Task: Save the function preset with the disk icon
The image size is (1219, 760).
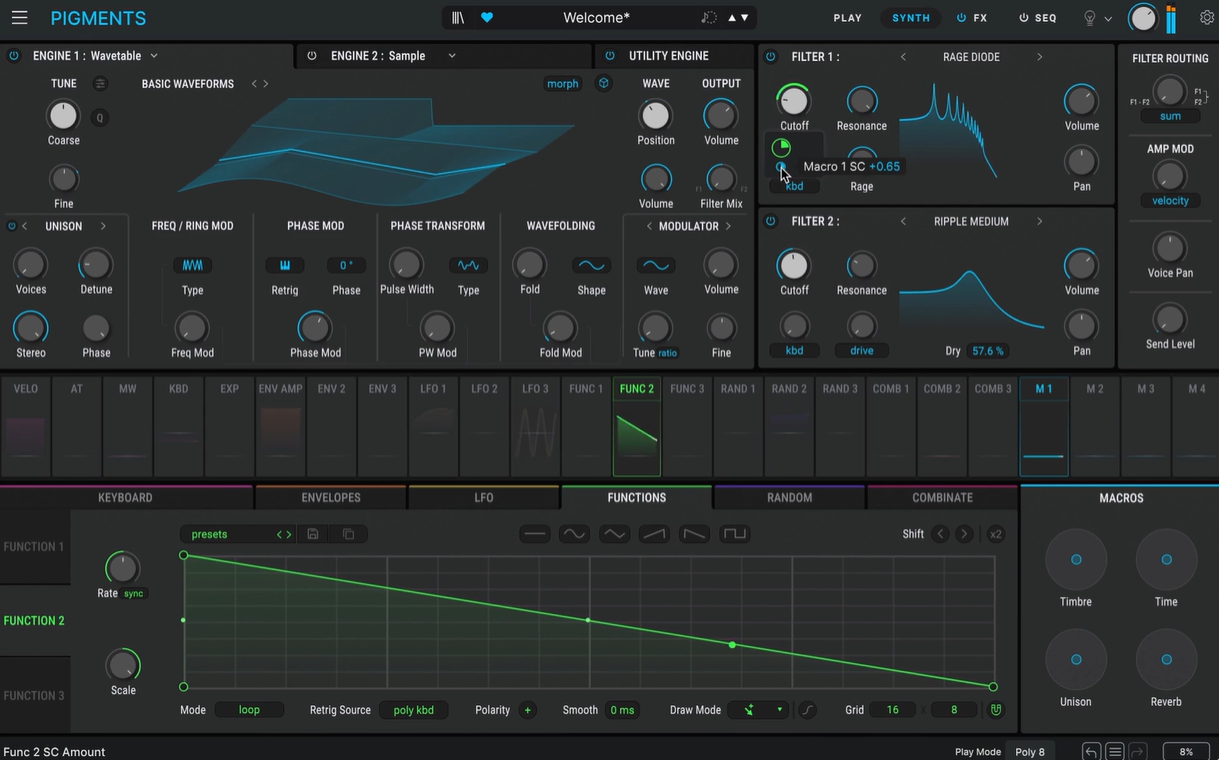Action: (313, 534)
